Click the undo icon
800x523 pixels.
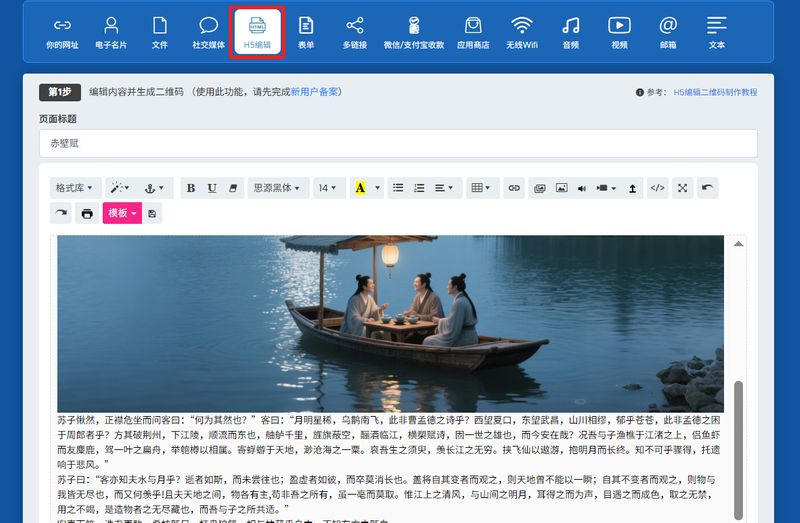[x=707, y=188]
